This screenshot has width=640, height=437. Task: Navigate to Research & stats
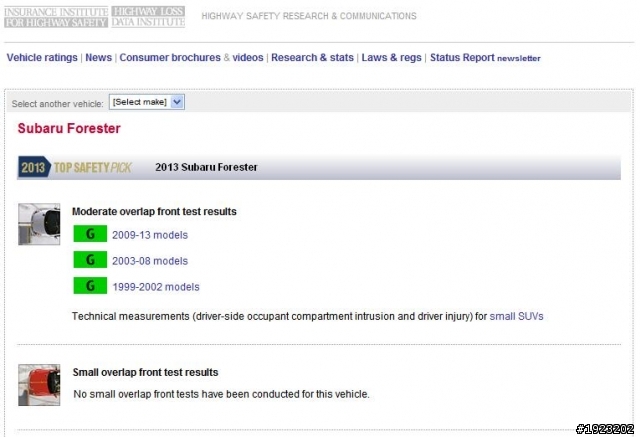pyautogui.click(x=312, y=58)
